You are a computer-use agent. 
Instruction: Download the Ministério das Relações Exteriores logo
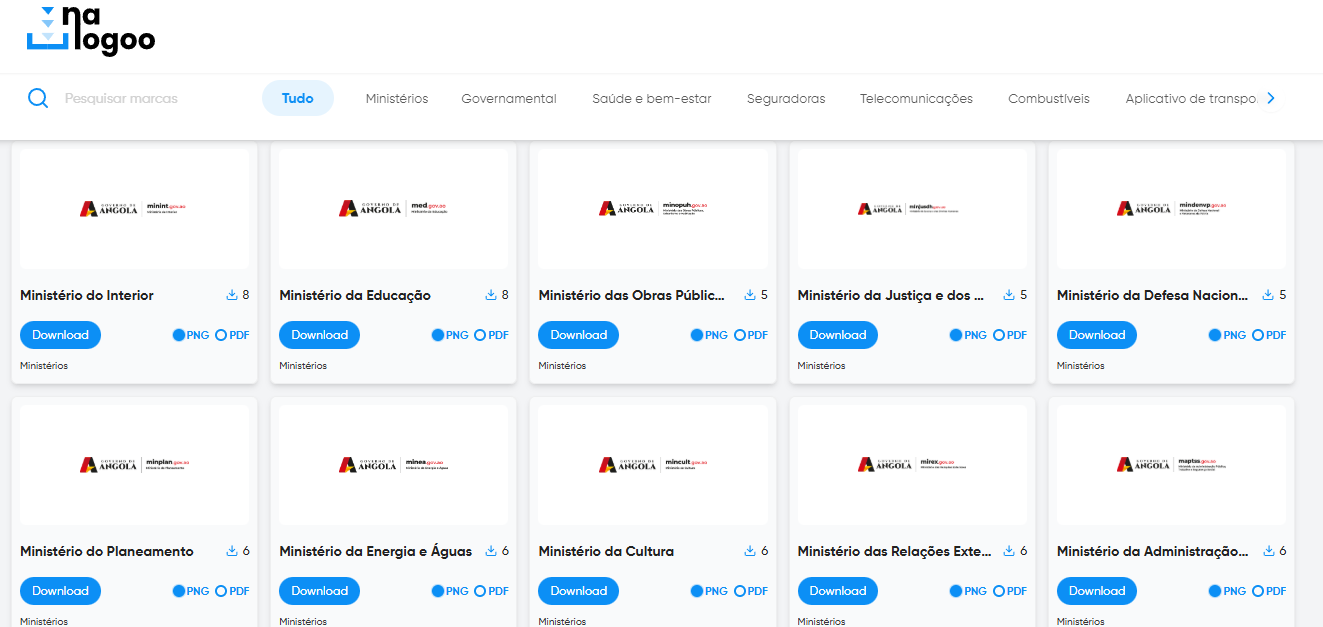(837, 591)
